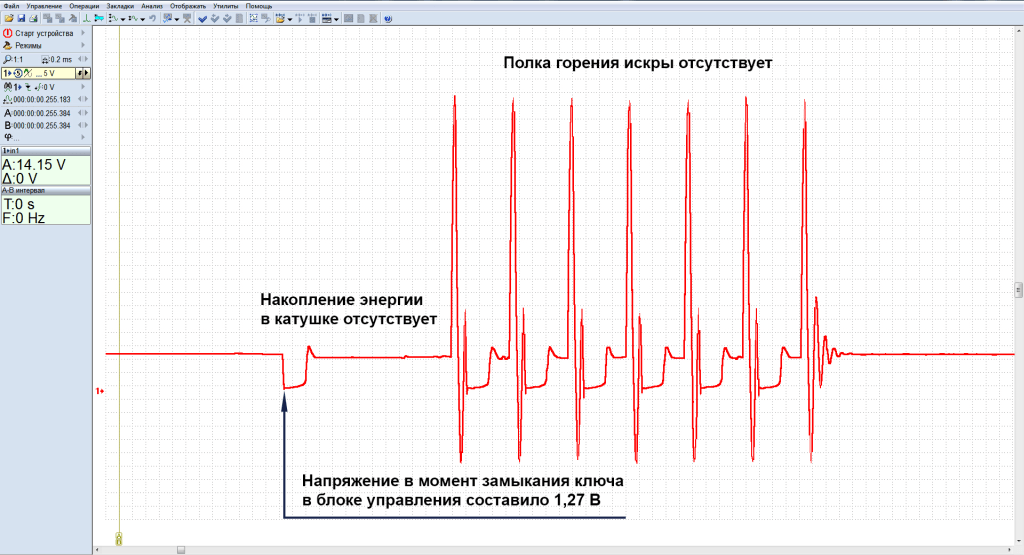Screen dimensions: 1024x555
Task: Click the save diskette icon
Action: click(20, 18)
